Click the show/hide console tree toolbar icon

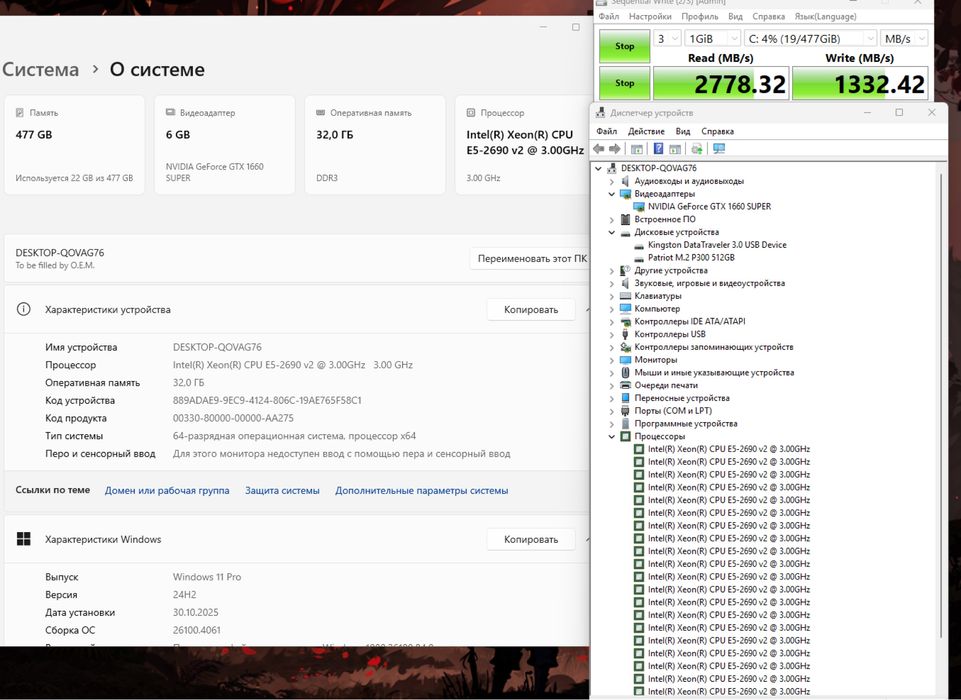637,149
